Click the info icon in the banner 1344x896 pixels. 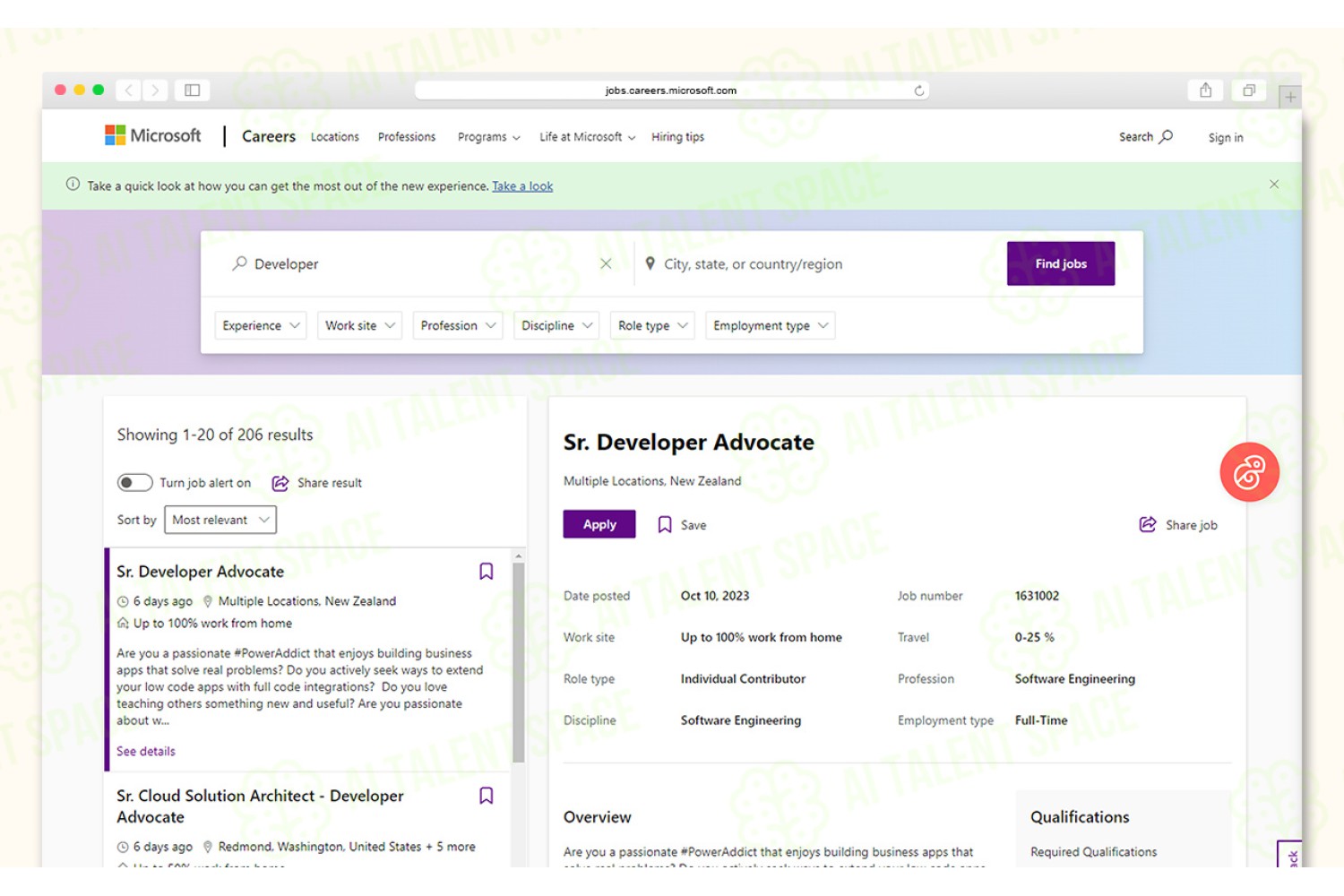(x=73, y=185)
